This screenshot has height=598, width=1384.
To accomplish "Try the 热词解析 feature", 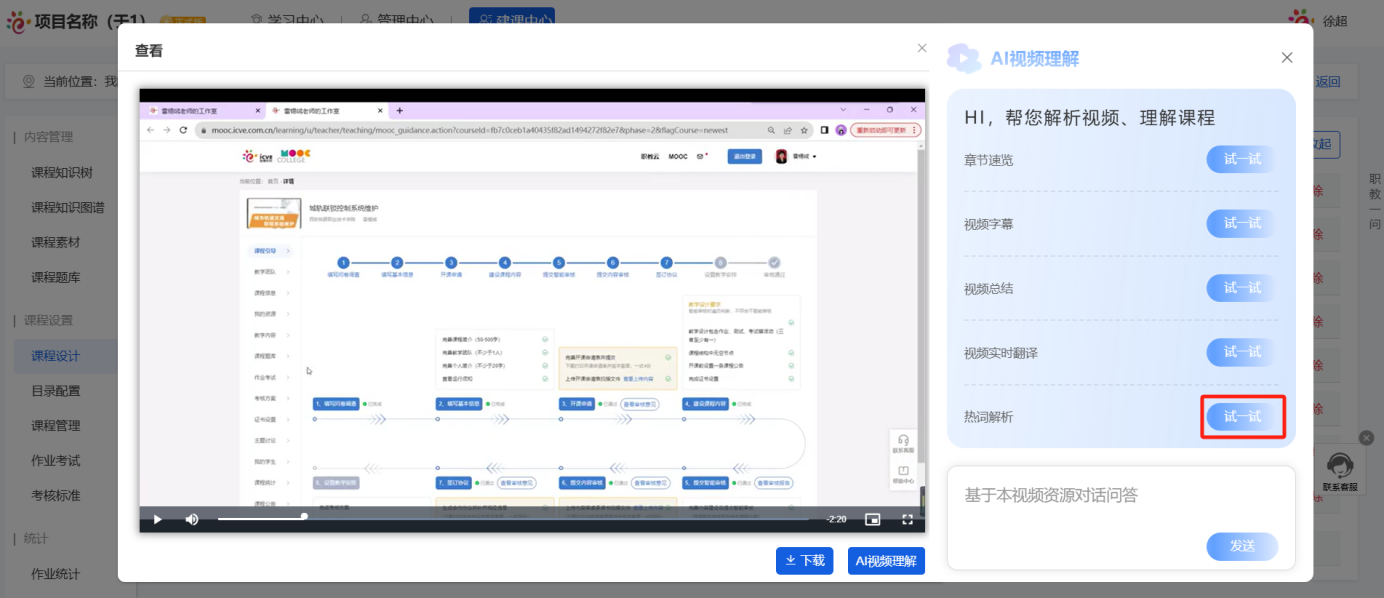I will tap(1242, 416).
